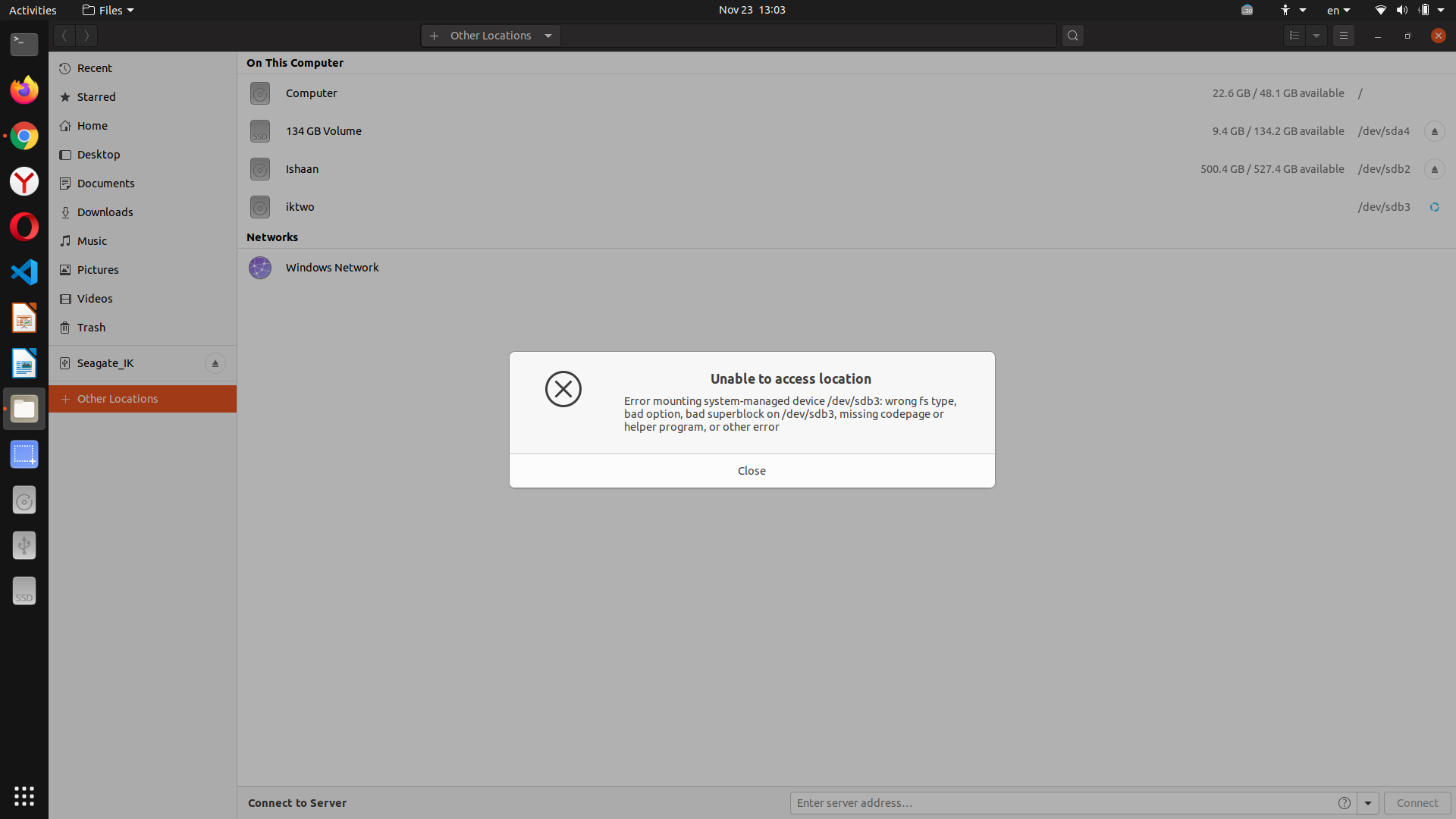Open Desktop in the sidebar
1456x819 pixels.
pyautogui.click(x=143, y=155)
